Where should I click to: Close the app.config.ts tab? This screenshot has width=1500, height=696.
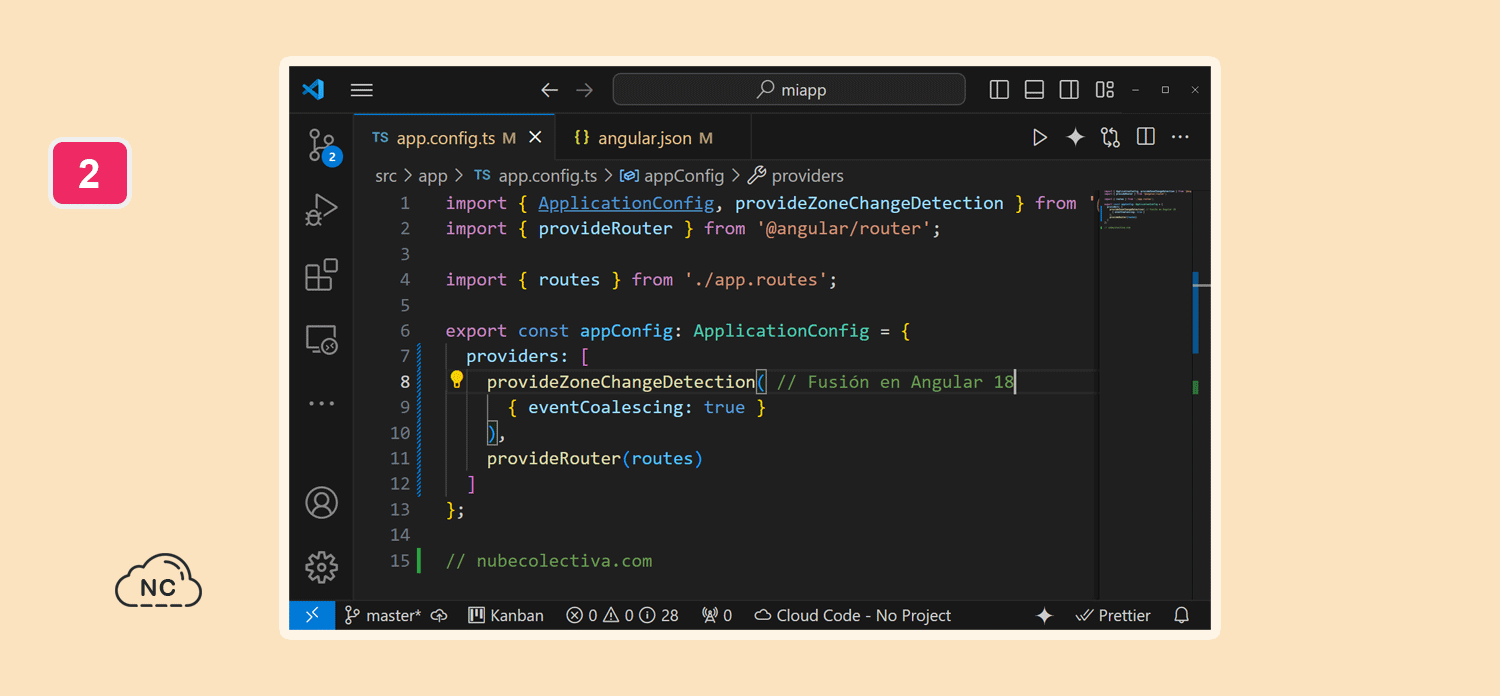[x=535, y=138]
